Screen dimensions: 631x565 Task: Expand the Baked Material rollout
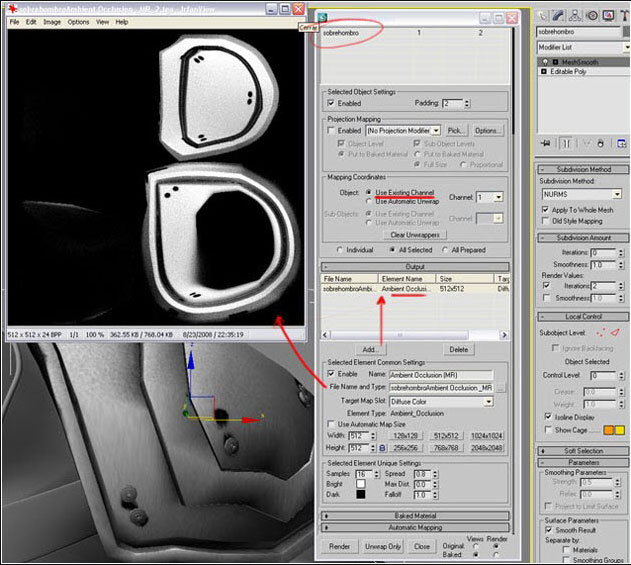416,515
